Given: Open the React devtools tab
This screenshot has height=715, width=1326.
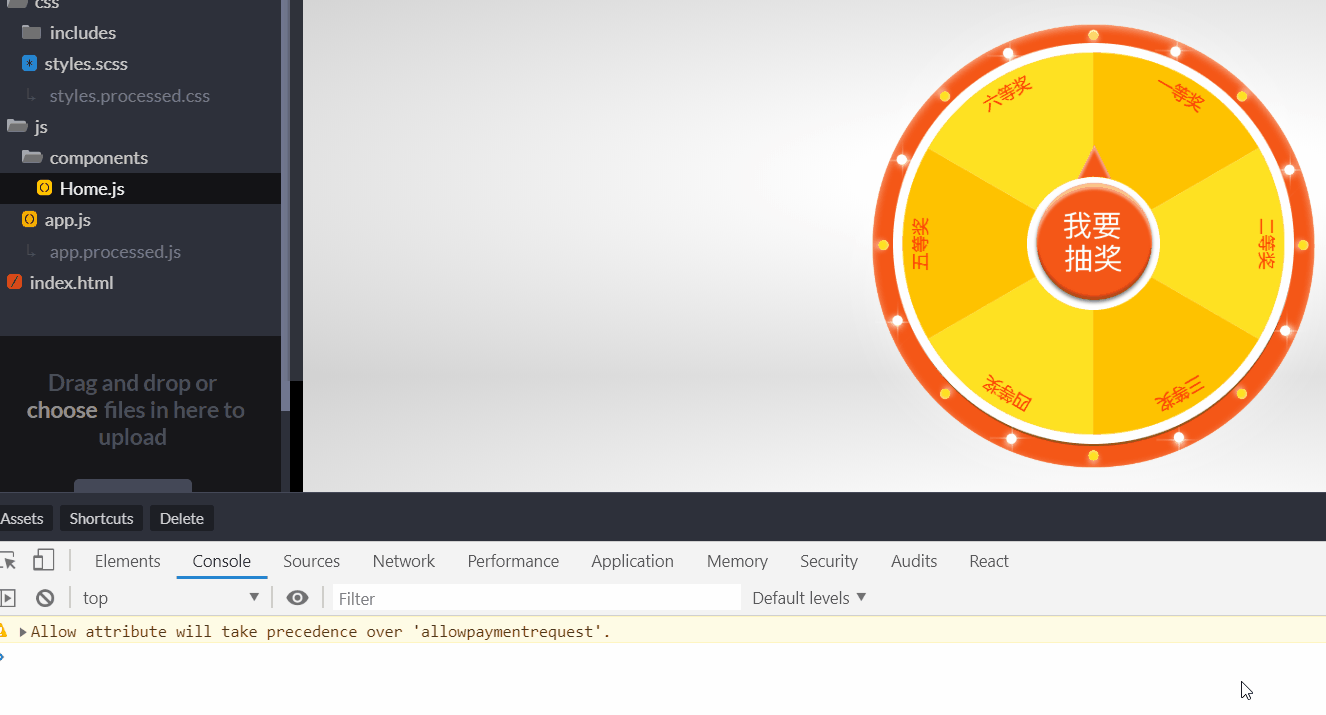Looking at the screenshot, I should point(988,561).
